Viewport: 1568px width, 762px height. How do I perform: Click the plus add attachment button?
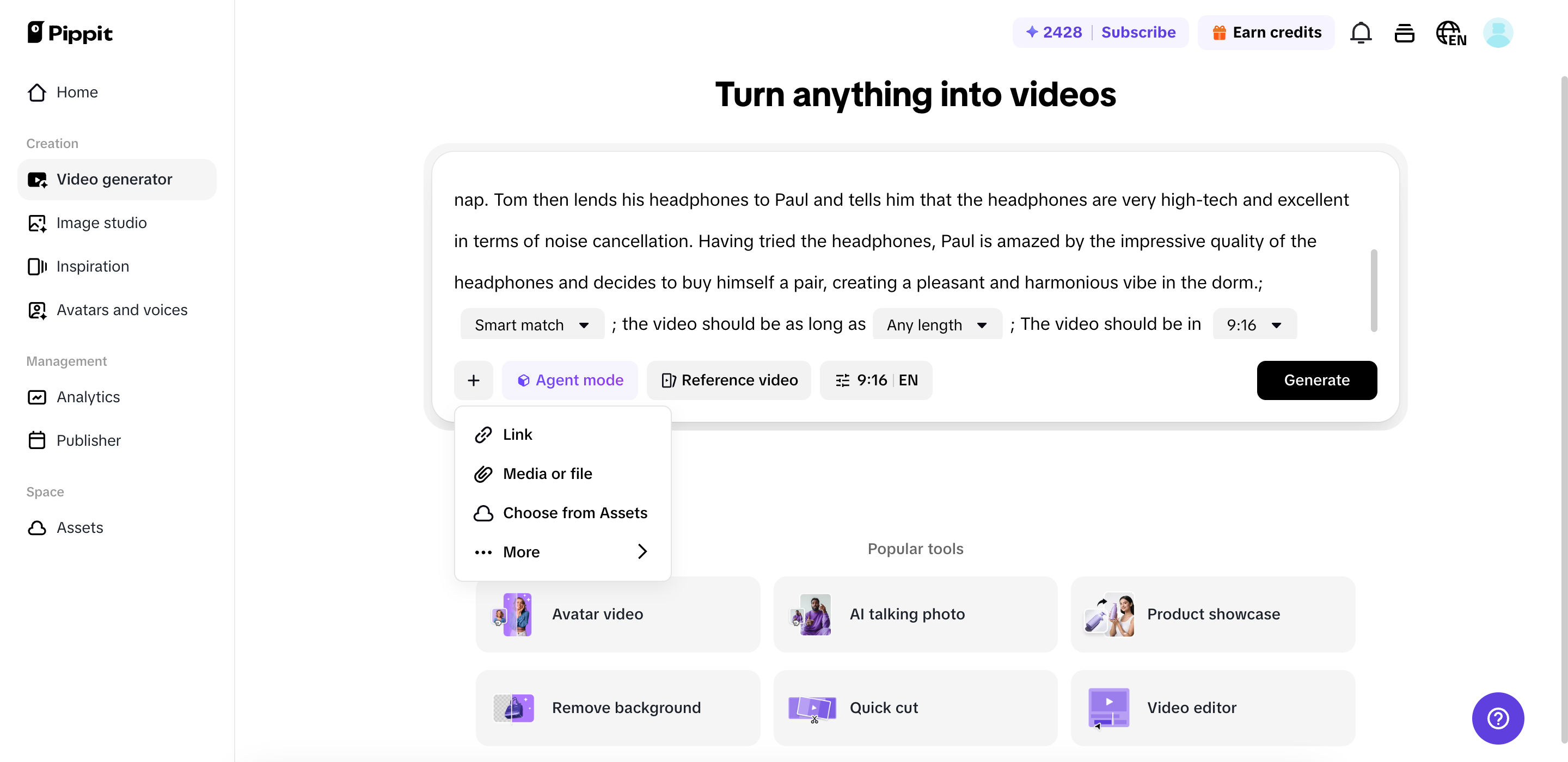(474, 380)
